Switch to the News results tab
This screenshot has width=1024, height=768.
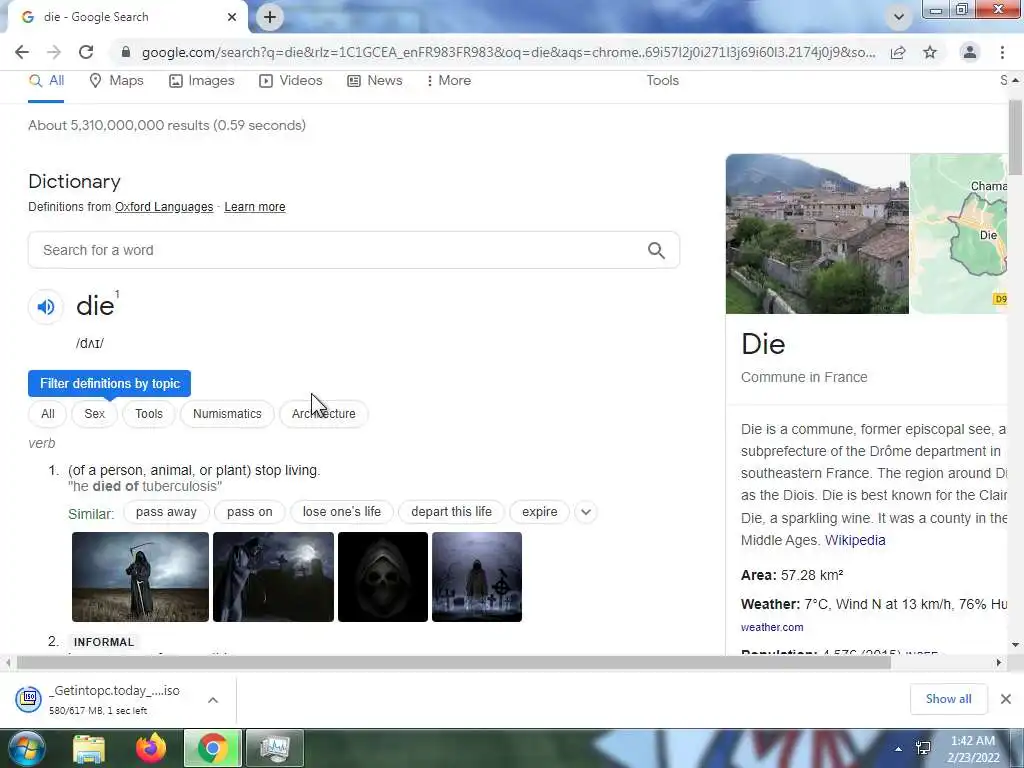(375, 80)
